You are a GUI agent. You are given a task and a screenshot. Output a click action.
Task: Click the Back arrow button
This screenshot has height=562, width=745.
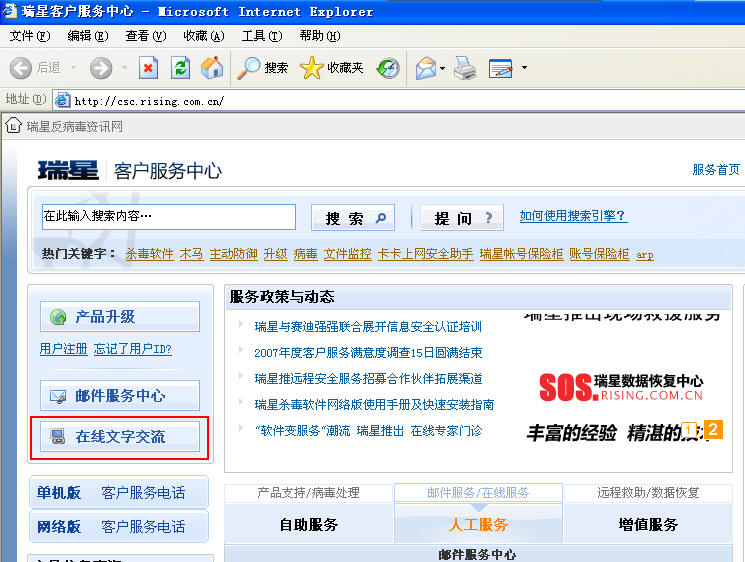[21, 68]
